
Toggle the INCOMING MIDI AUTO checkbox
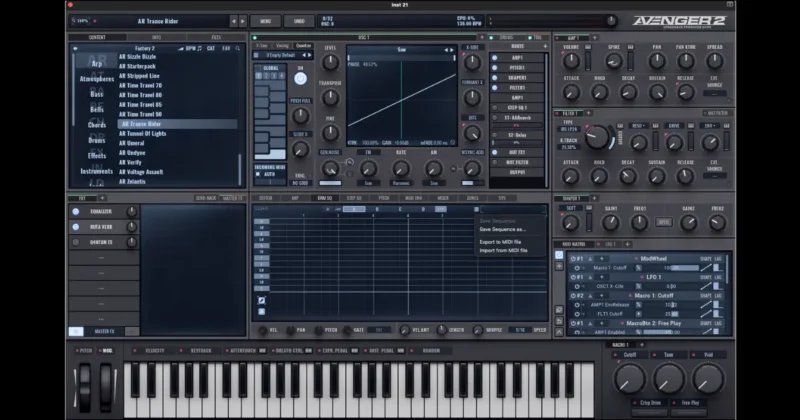click(x=258, y=175)
